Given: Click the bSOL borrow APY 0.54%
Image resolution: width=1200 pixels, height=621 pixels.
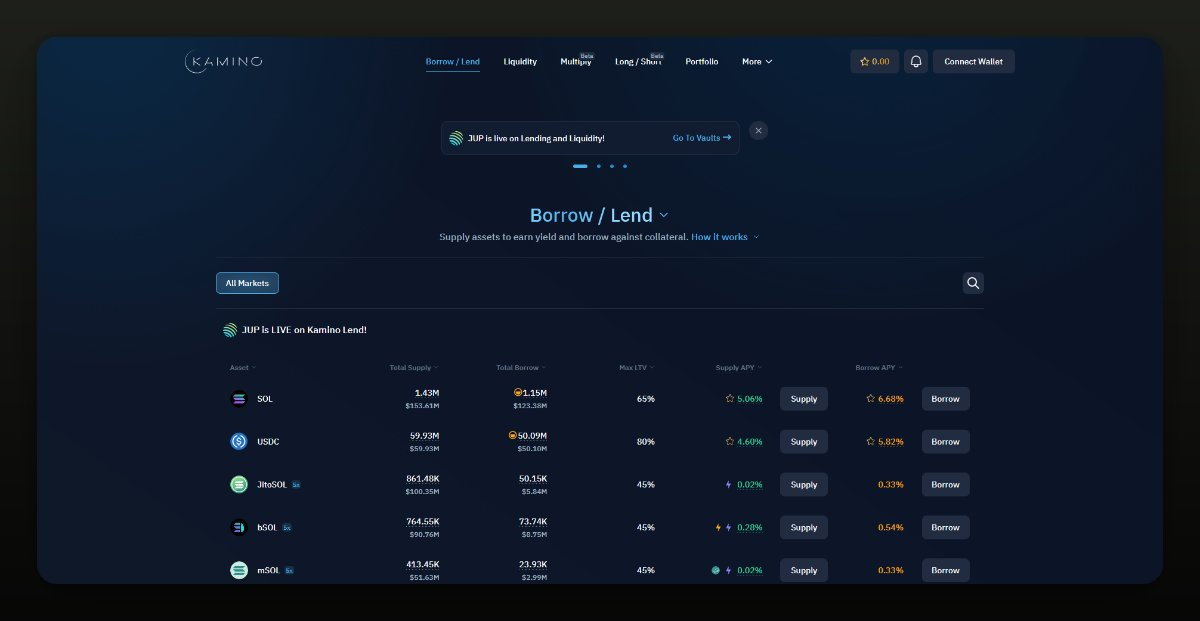Looking at the screenshot, I should [x=891, y=527].
